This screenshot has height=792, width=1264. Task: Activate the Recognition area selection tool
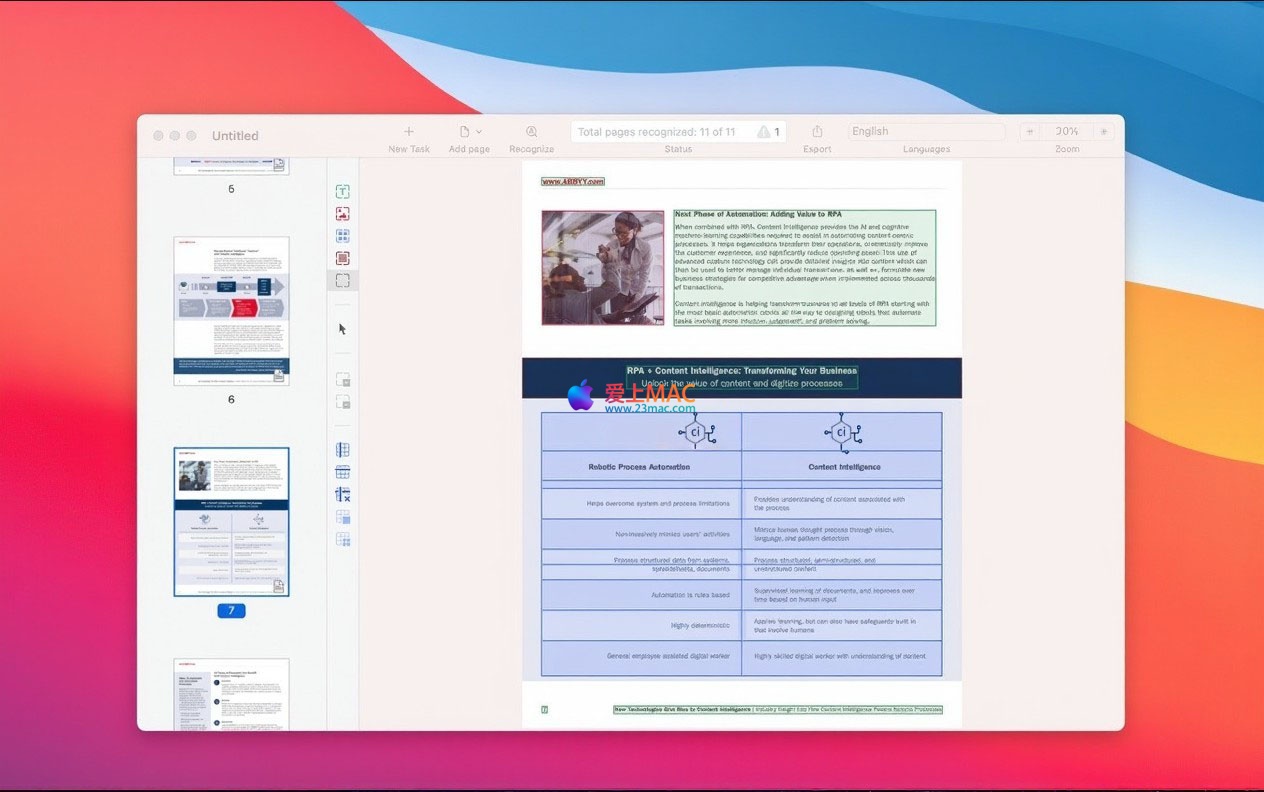(x=342, y=281)
